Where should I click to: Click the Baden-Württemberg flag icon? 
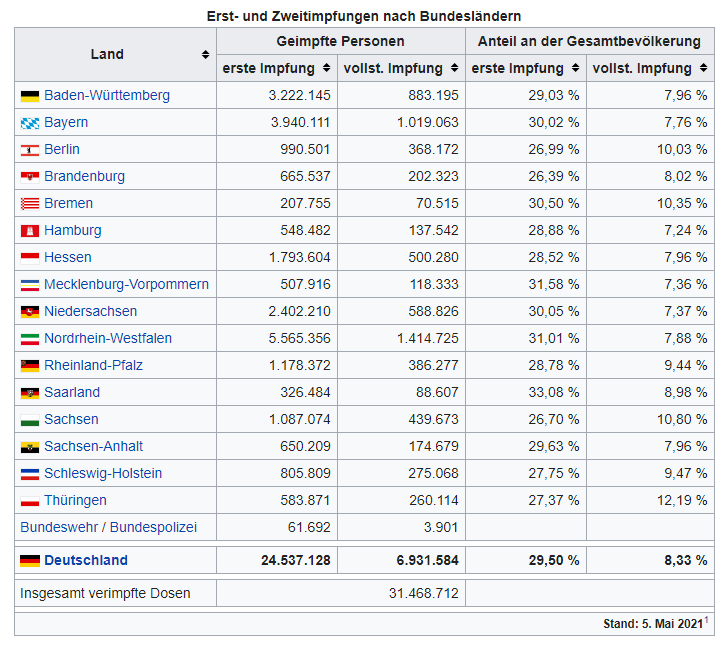click(30, 96)
